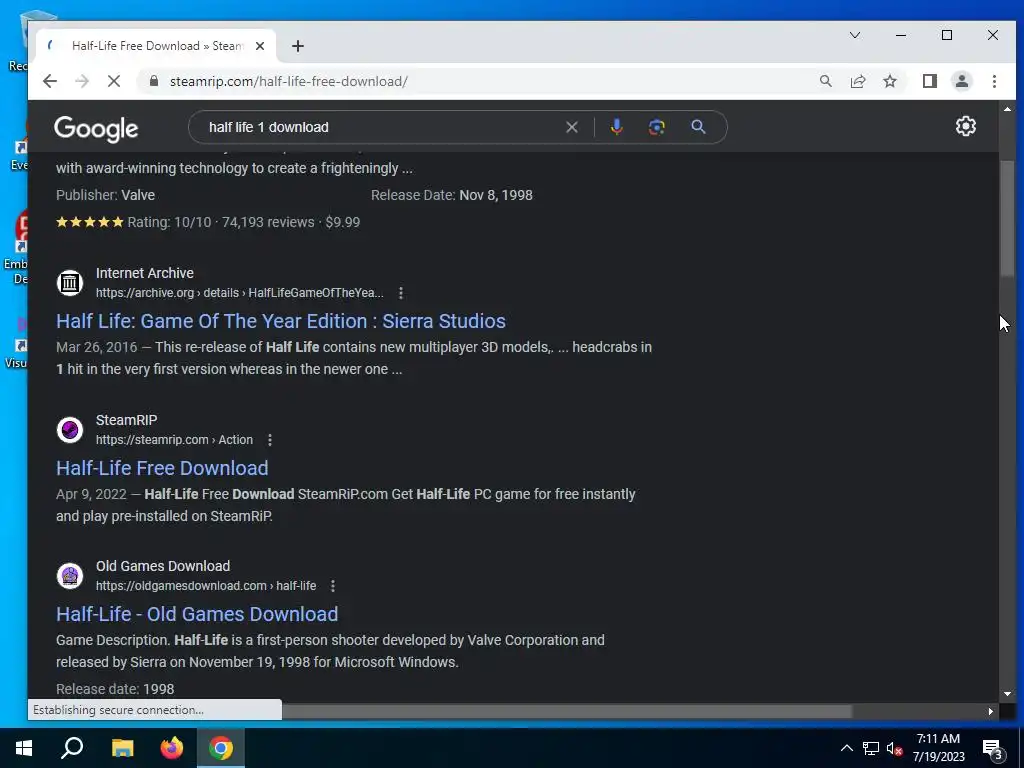Stop loading the current page
This screenshot has height=768, width=1024.
tap(114, 81)
